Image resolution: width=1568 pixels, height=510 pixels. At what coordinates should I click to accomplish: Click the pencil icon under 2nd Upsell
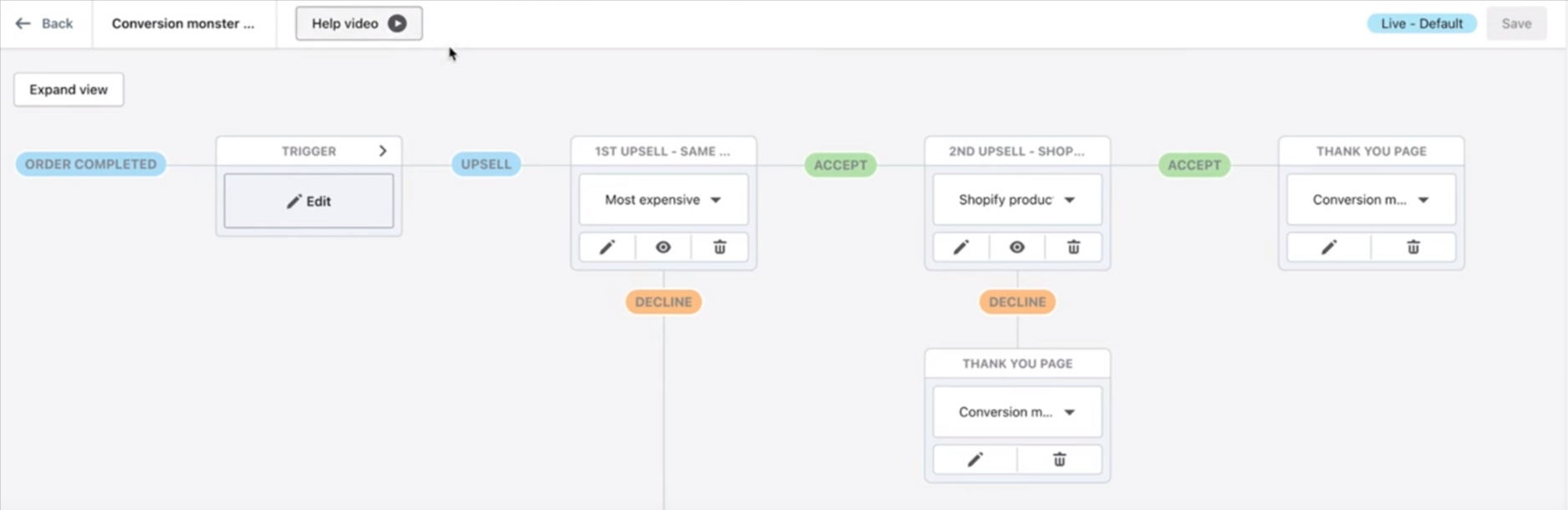pos(961,247)
